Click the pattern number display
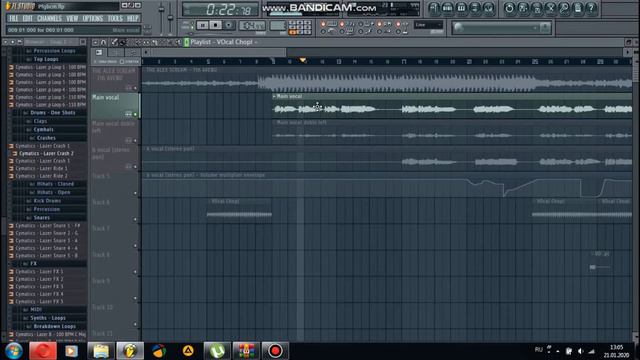This screenshot has width=640, height=360. 278,25
